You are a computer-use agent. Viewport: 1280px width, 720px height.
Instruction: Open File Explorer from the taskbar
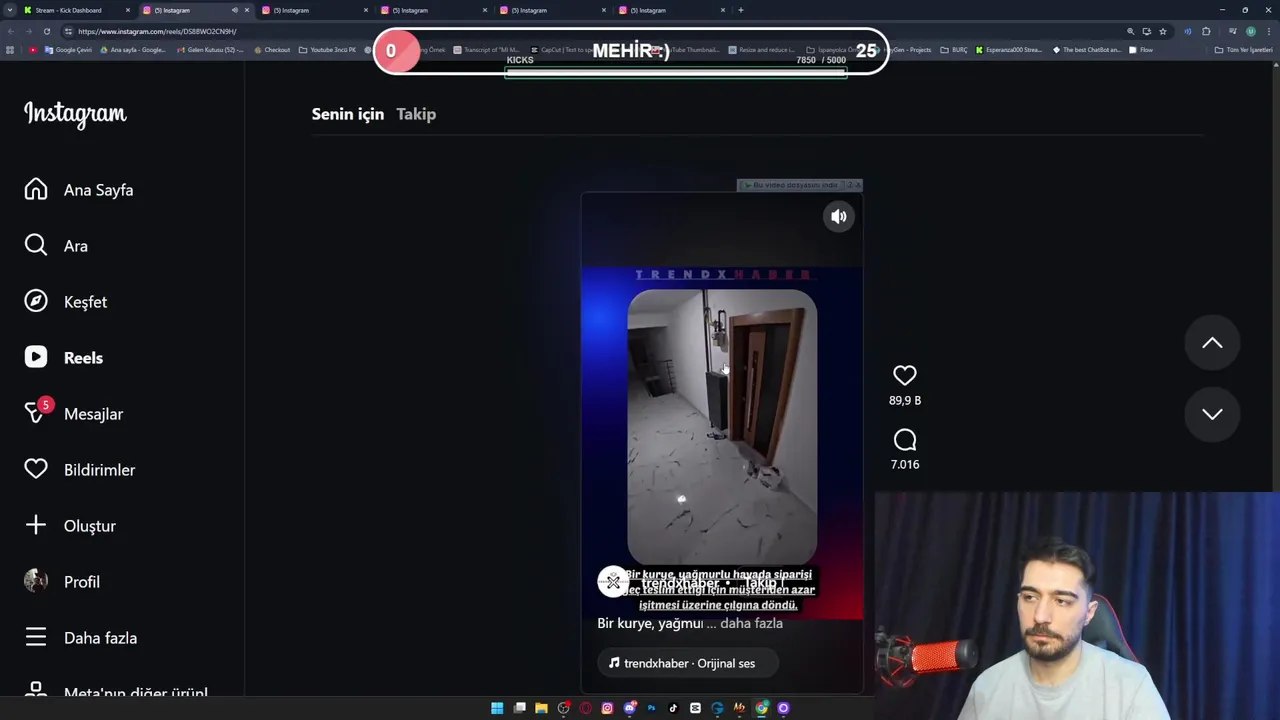click(541, 708)
